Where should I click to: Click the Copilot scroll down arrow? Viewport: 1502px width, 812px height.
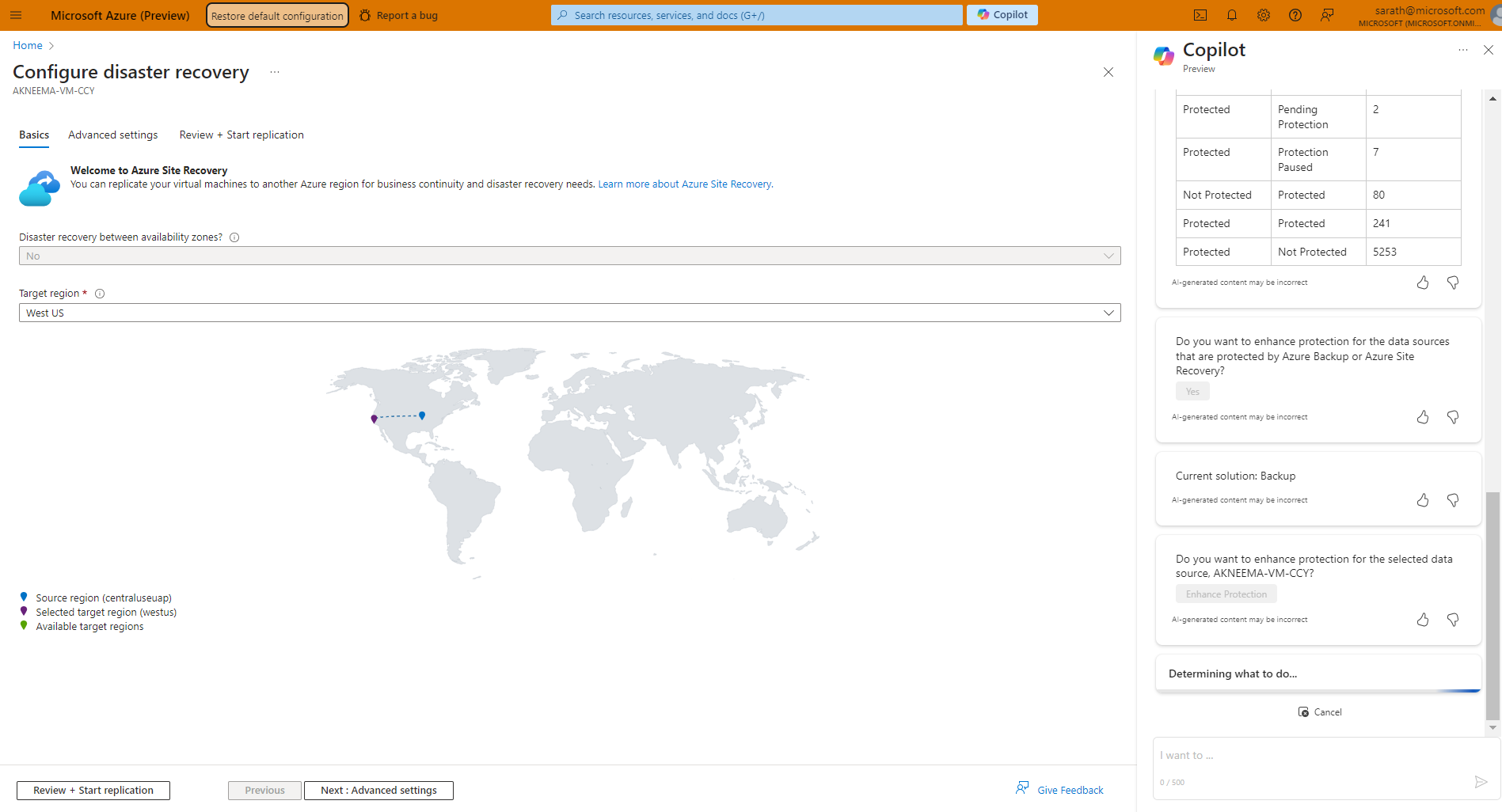tap(1492, 727)
